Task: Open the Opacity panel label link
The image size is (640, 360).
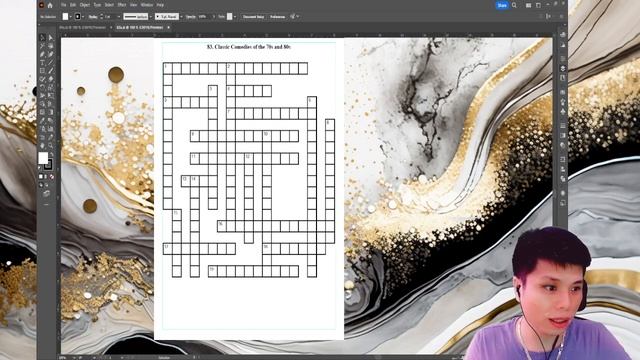Action: (191, 17)
